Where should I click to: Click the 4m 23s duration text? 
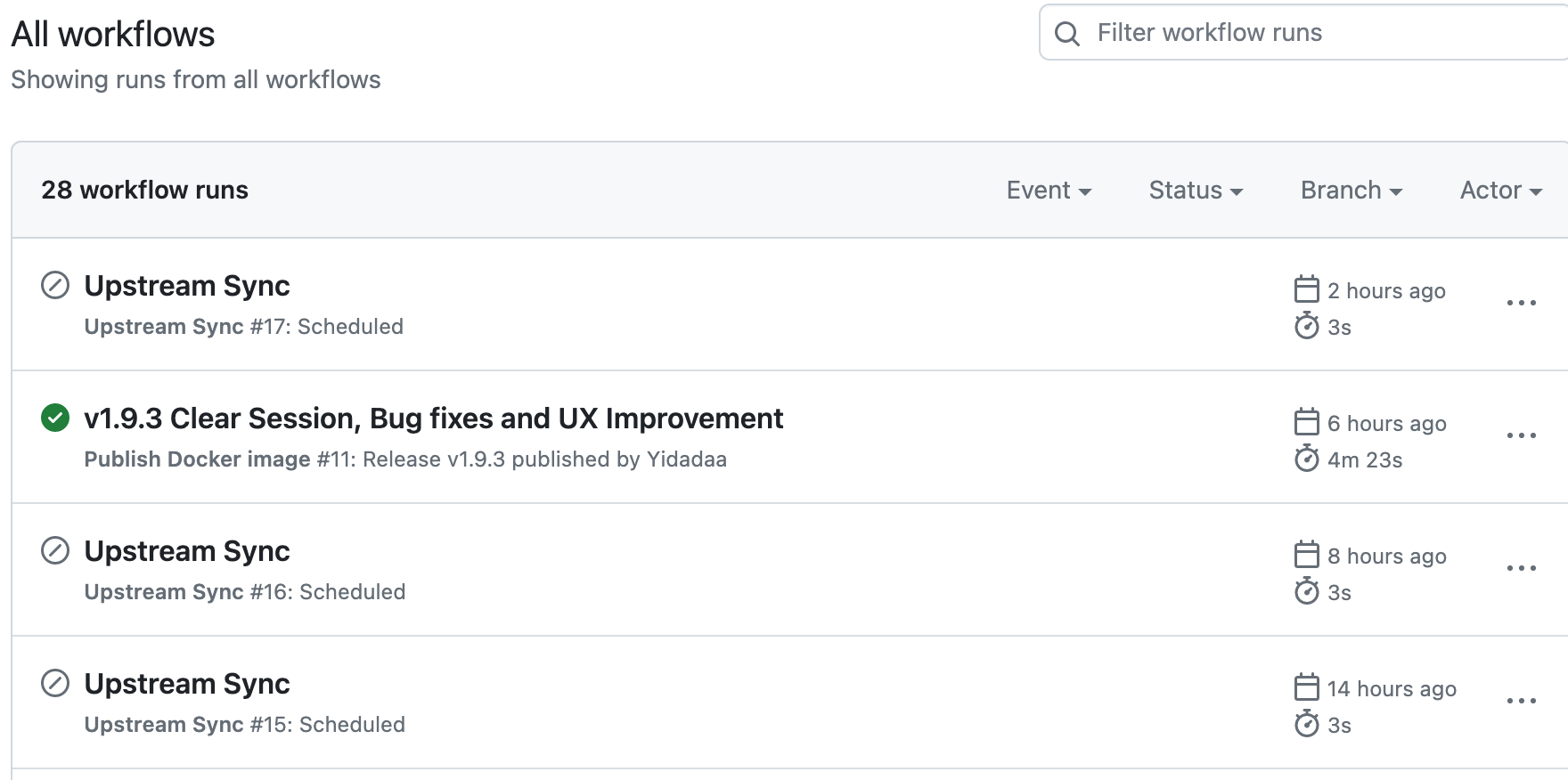click(x=1365, y=460)
